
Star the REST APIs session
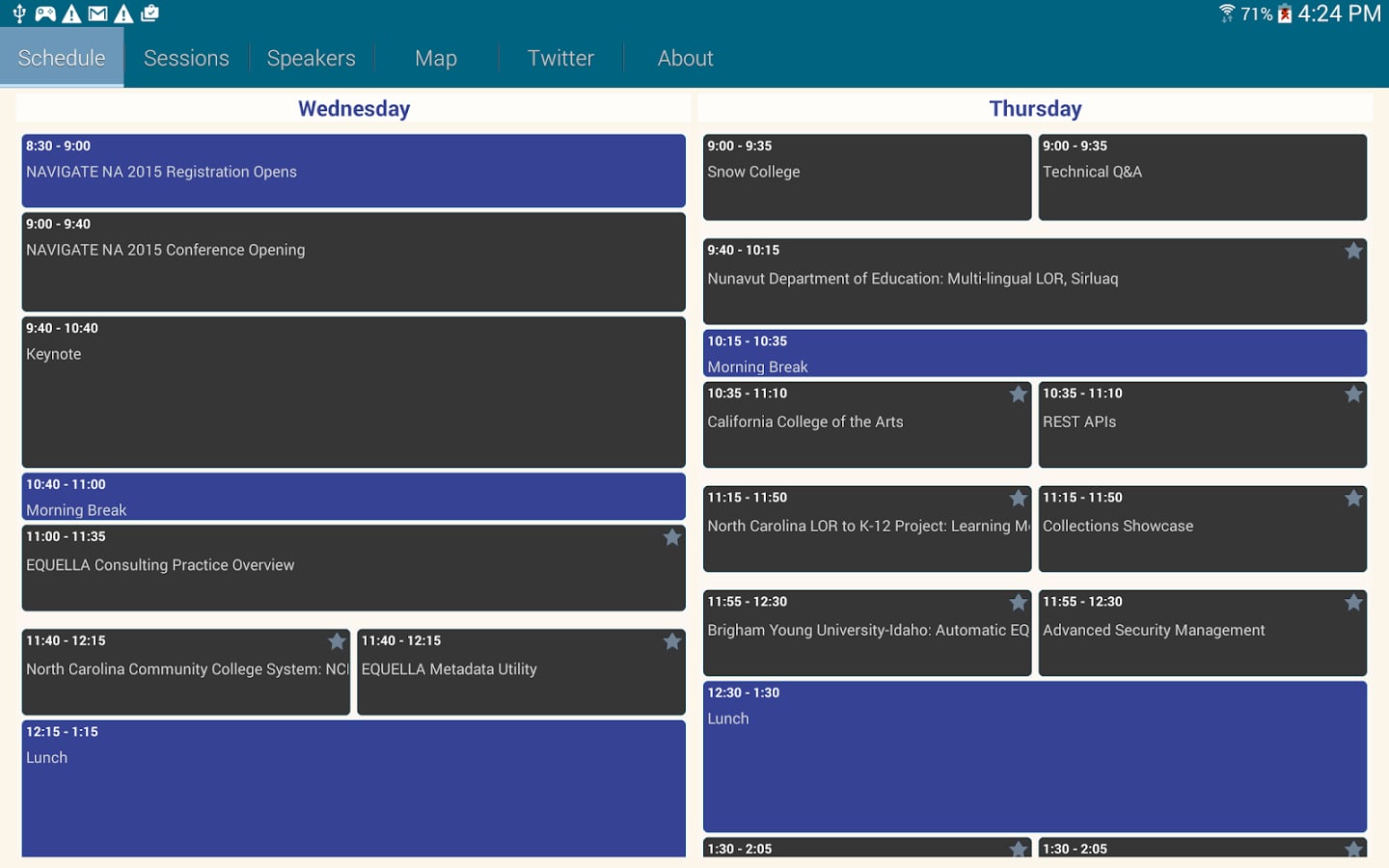[1353, 394]
